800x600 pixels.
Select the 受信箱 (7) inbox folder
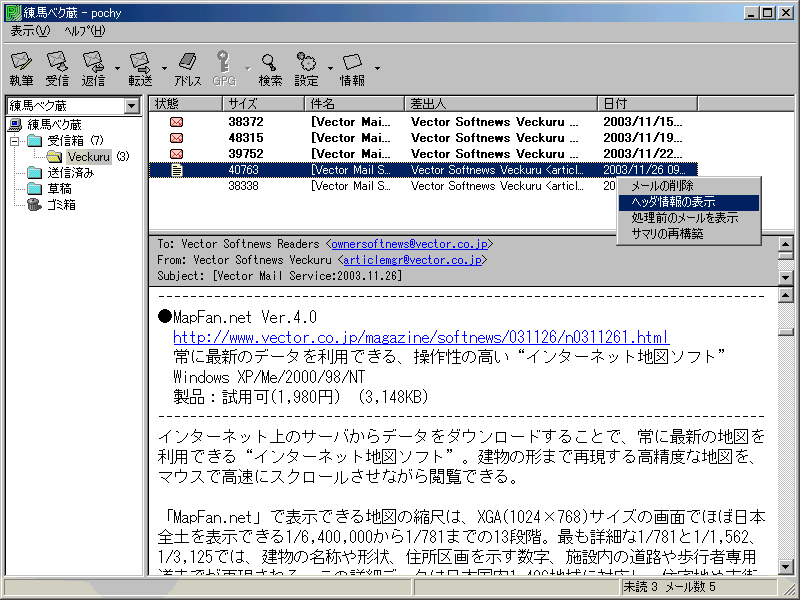[76, 140]
